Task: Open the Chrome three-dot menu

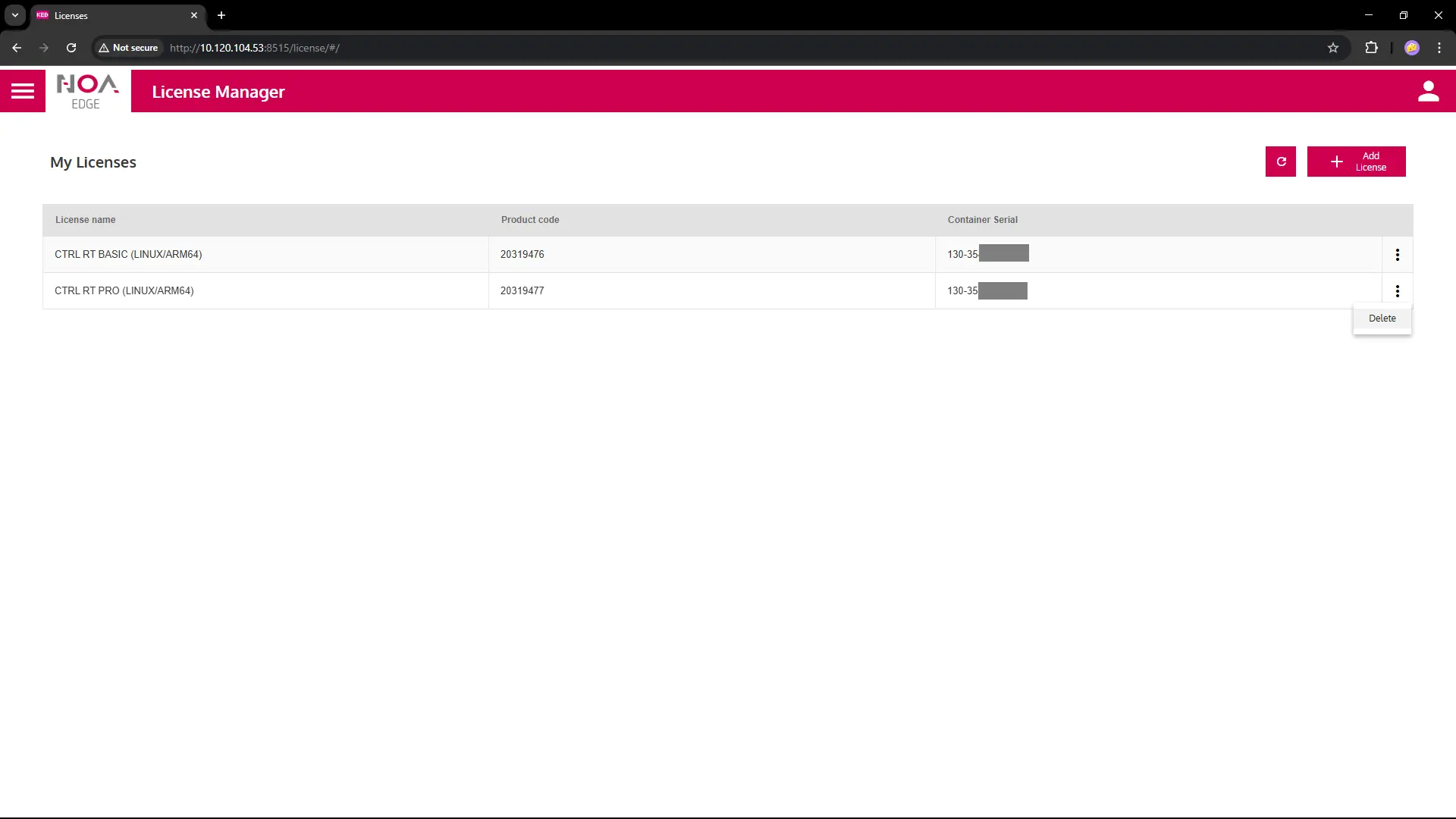Action: (x=1439, y=48)
